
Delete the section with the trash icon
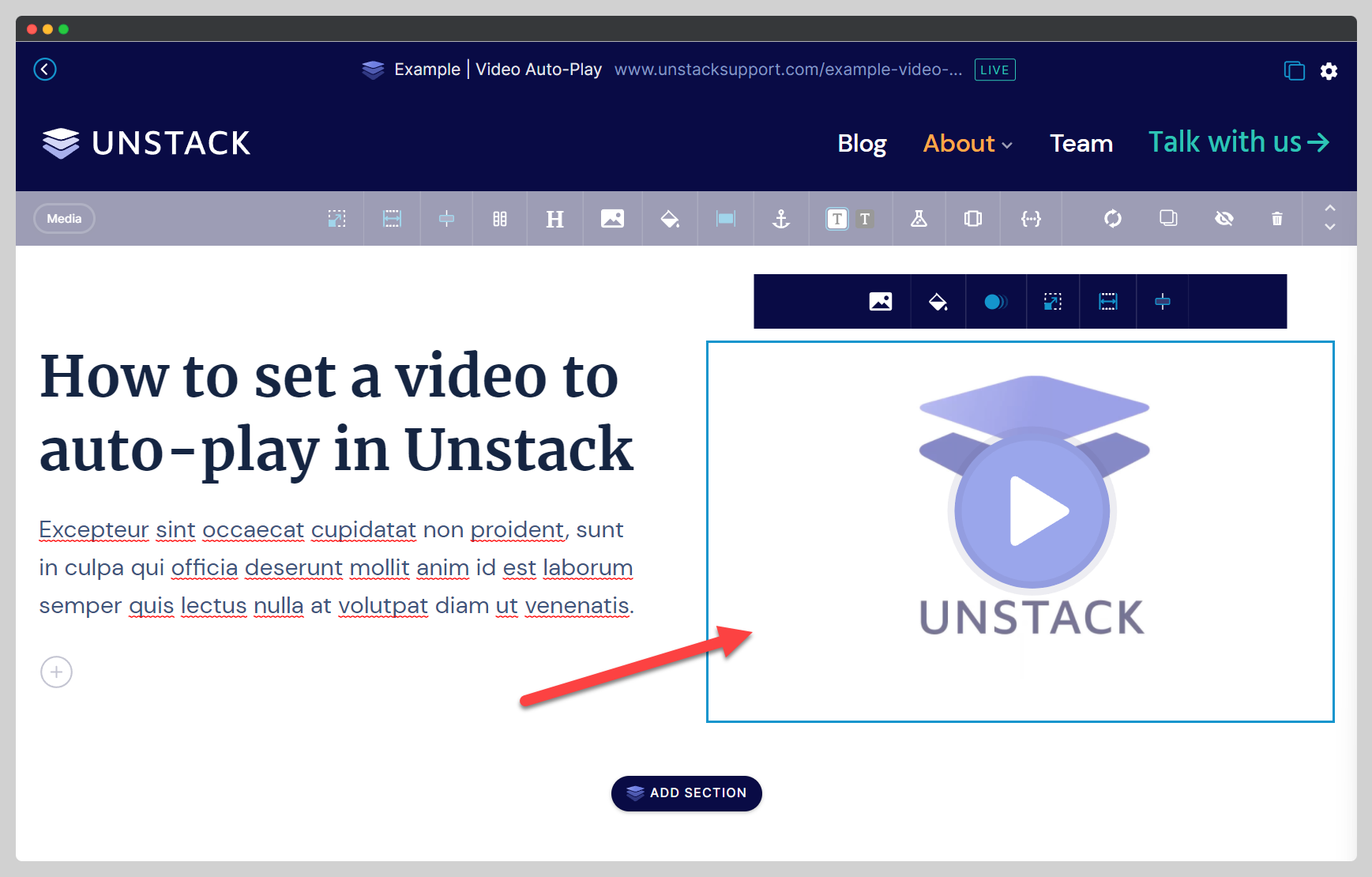click(1276, 219)
